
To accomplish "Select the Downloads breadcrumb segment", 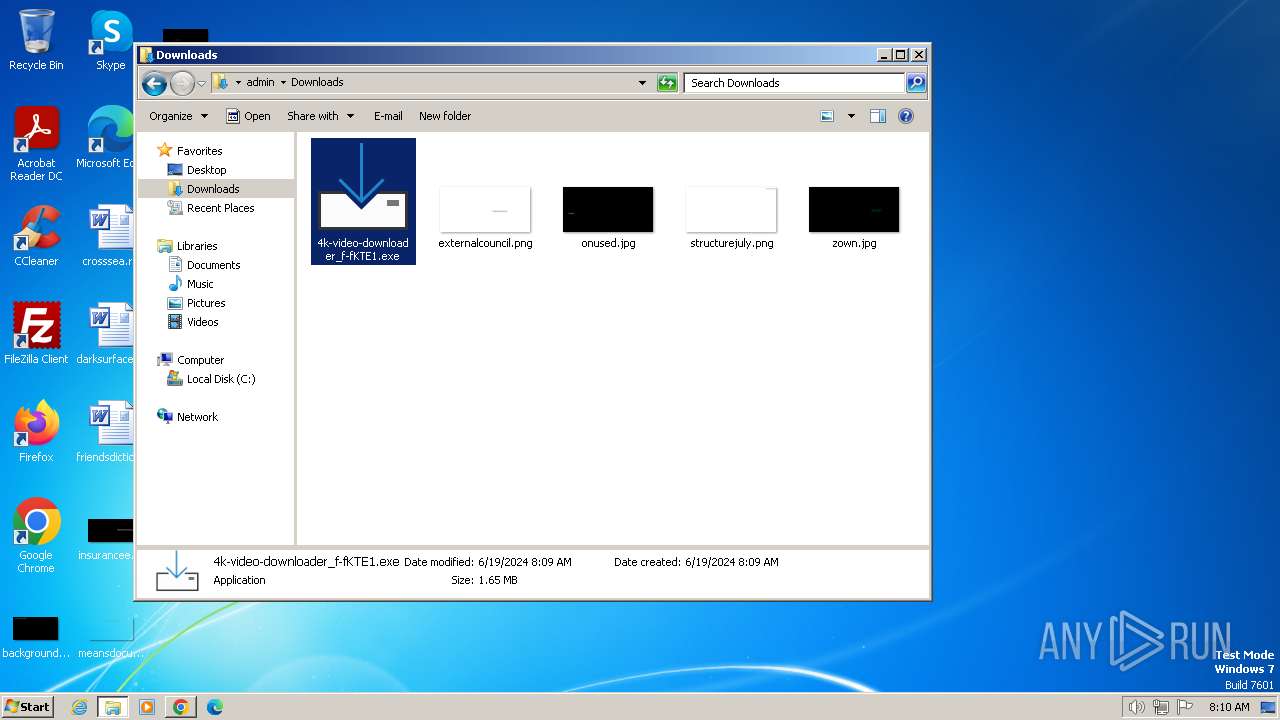I will coord(317,82).
